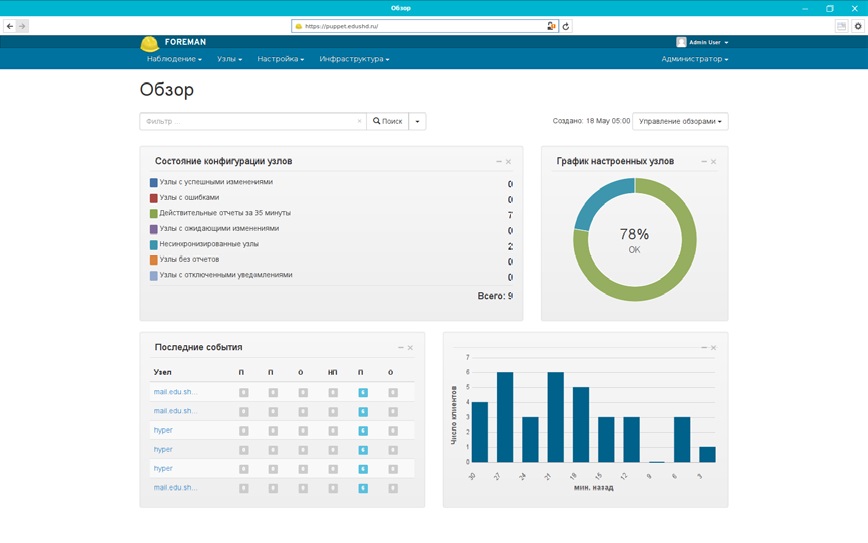868x543 pixels.
Task: Click the Foreman yellow helmet logo
Action: 149,44
